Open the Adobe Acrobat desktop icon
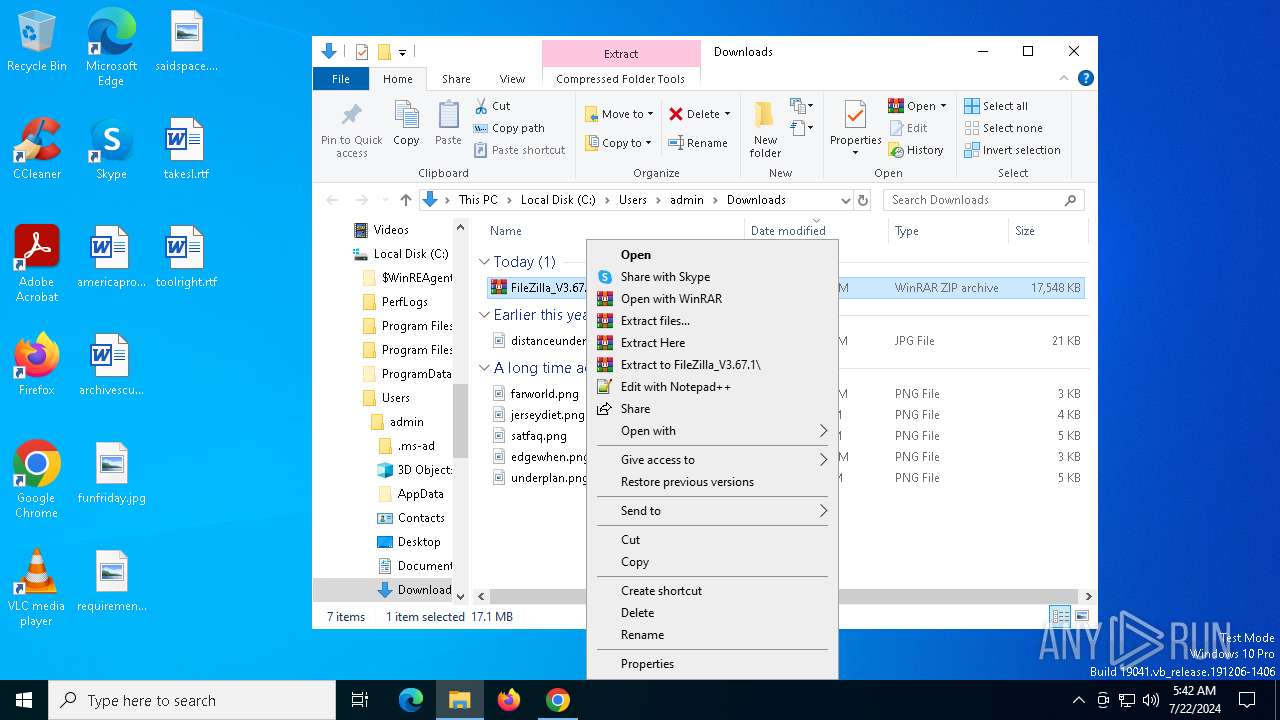This screenshot has height=720, width=1280. point(37,264)
